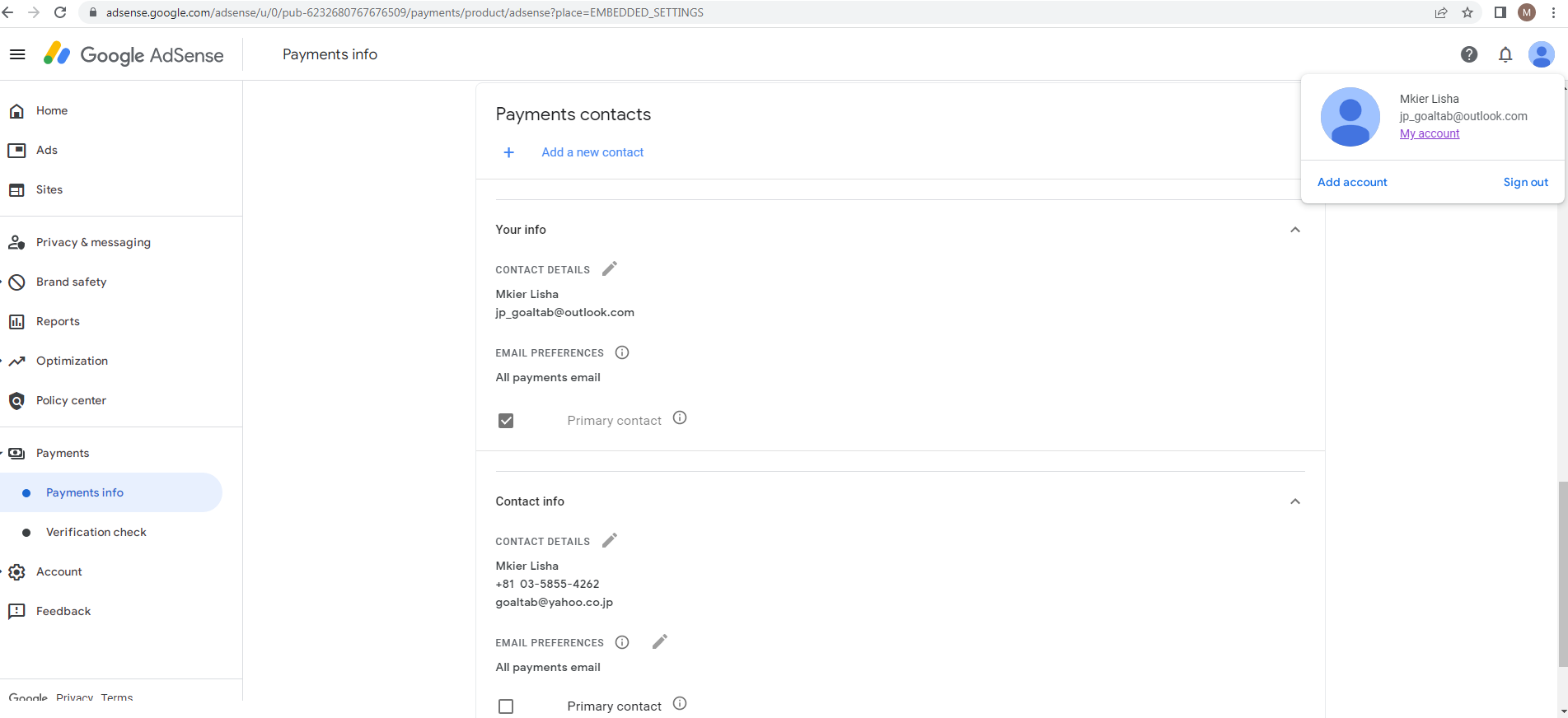Reload the page in browser
This screenshot has height=718, width=1568.
coord(60,12)
